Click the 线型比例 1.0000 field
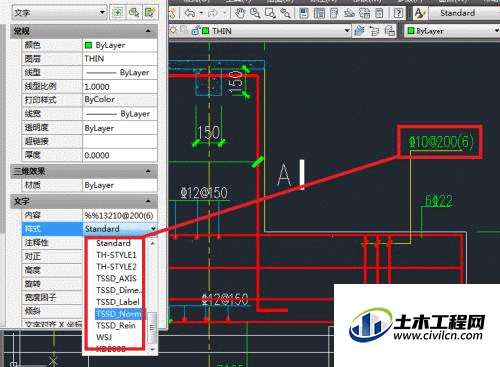This screenshot has width=500, height=367. (120, 86)
